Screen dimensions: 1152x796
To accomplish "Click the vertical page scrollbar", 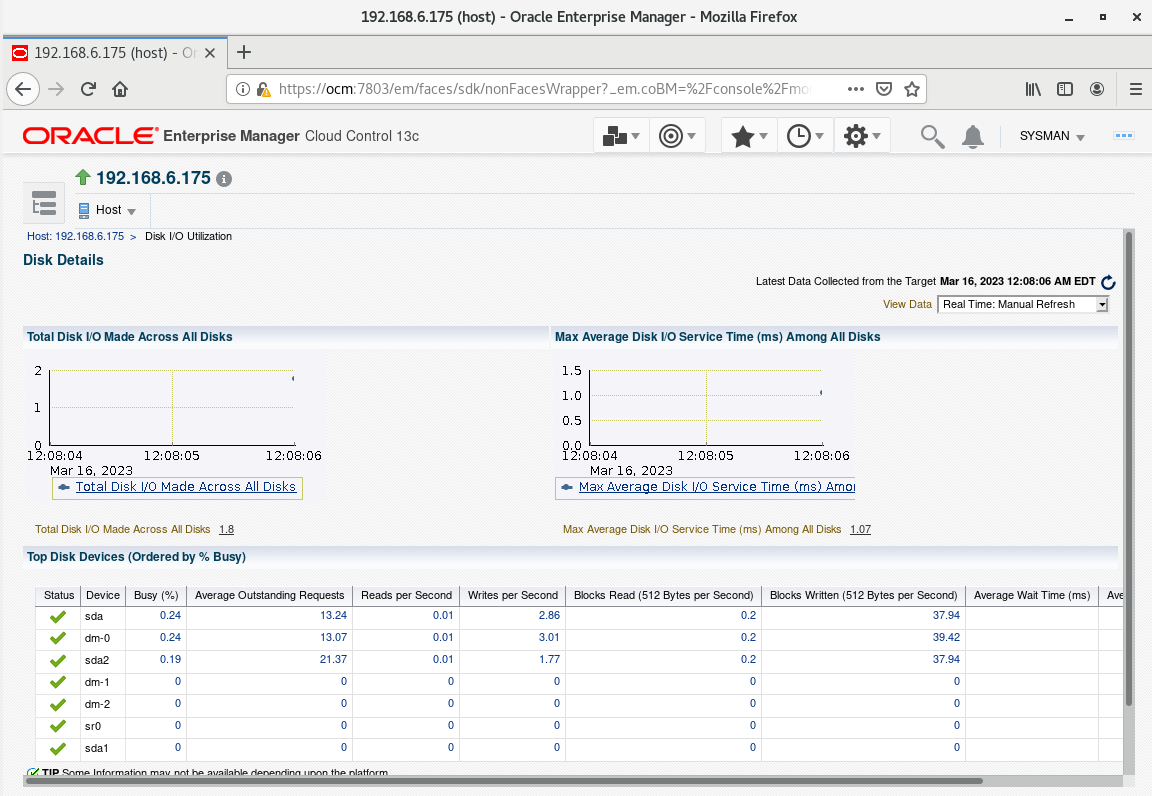I will click(1129, 470).
